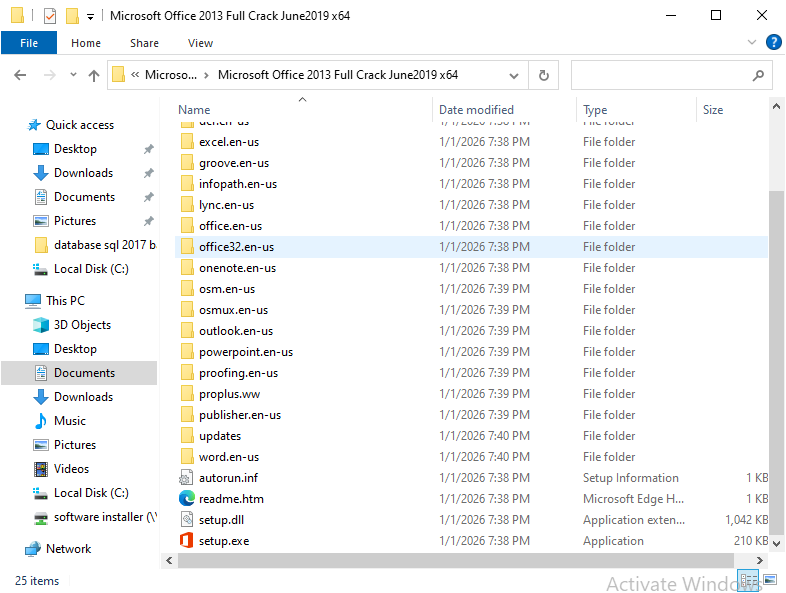The image size is (786, 593).
Task: Switch to Details view layout button
Action: click(x=748, y=580)
